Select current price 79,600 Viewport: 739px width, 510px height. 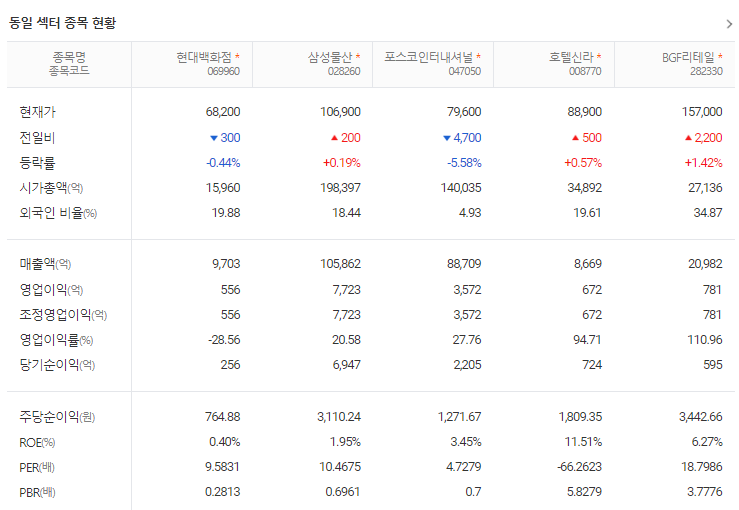click(464, 112)
